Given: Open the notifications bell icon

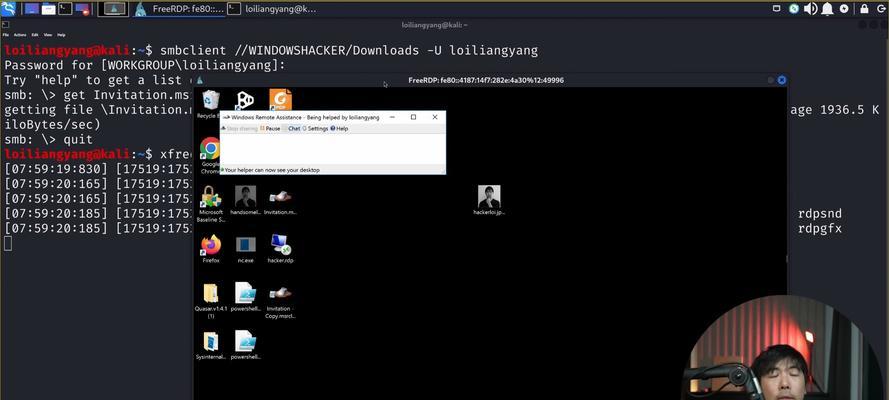Looking at the screenshot, I should [x=827, y=8].
